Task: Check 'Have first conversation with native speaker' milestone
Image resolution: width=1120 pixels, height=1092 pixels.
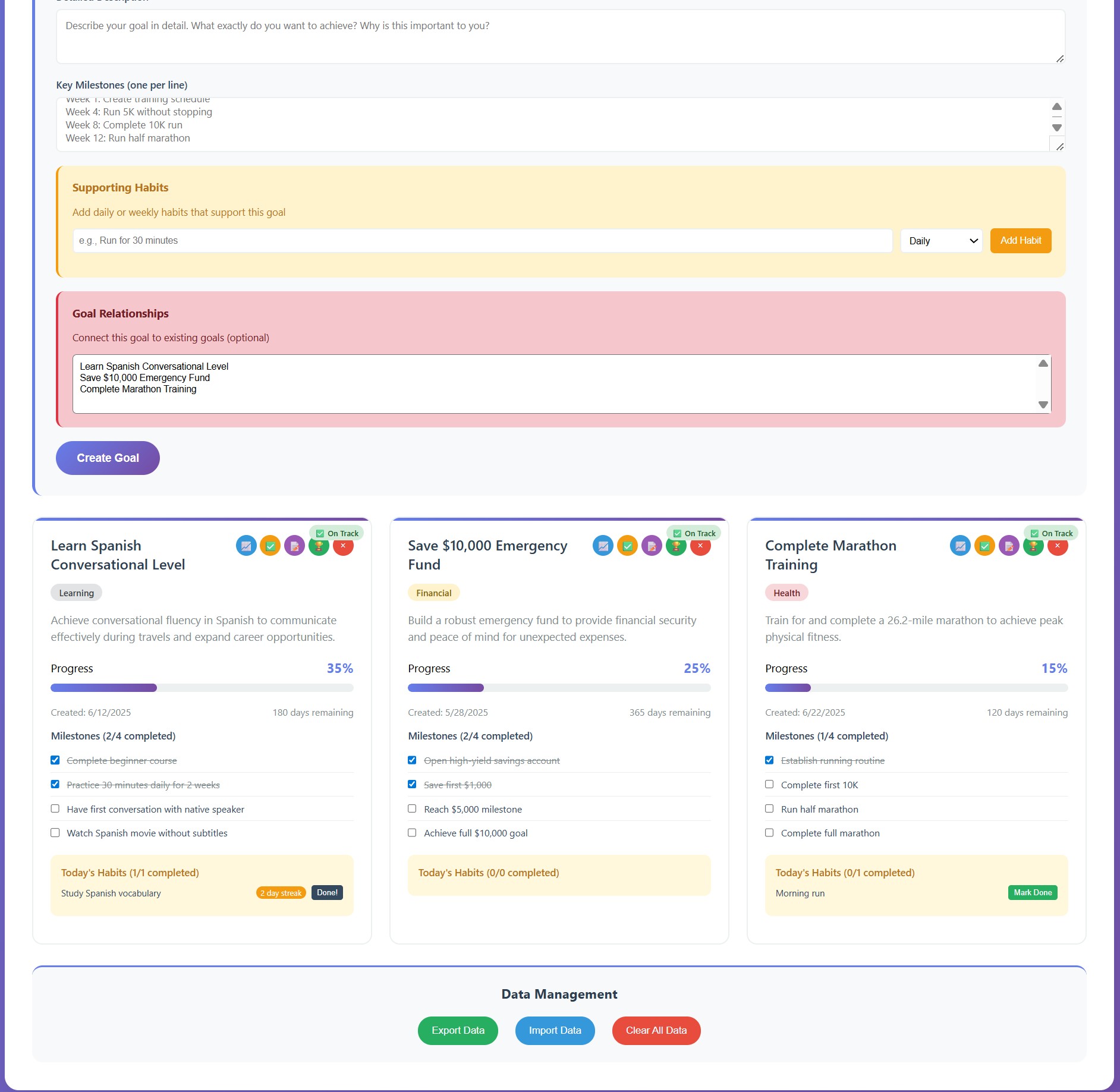Action: pos(55,808)
